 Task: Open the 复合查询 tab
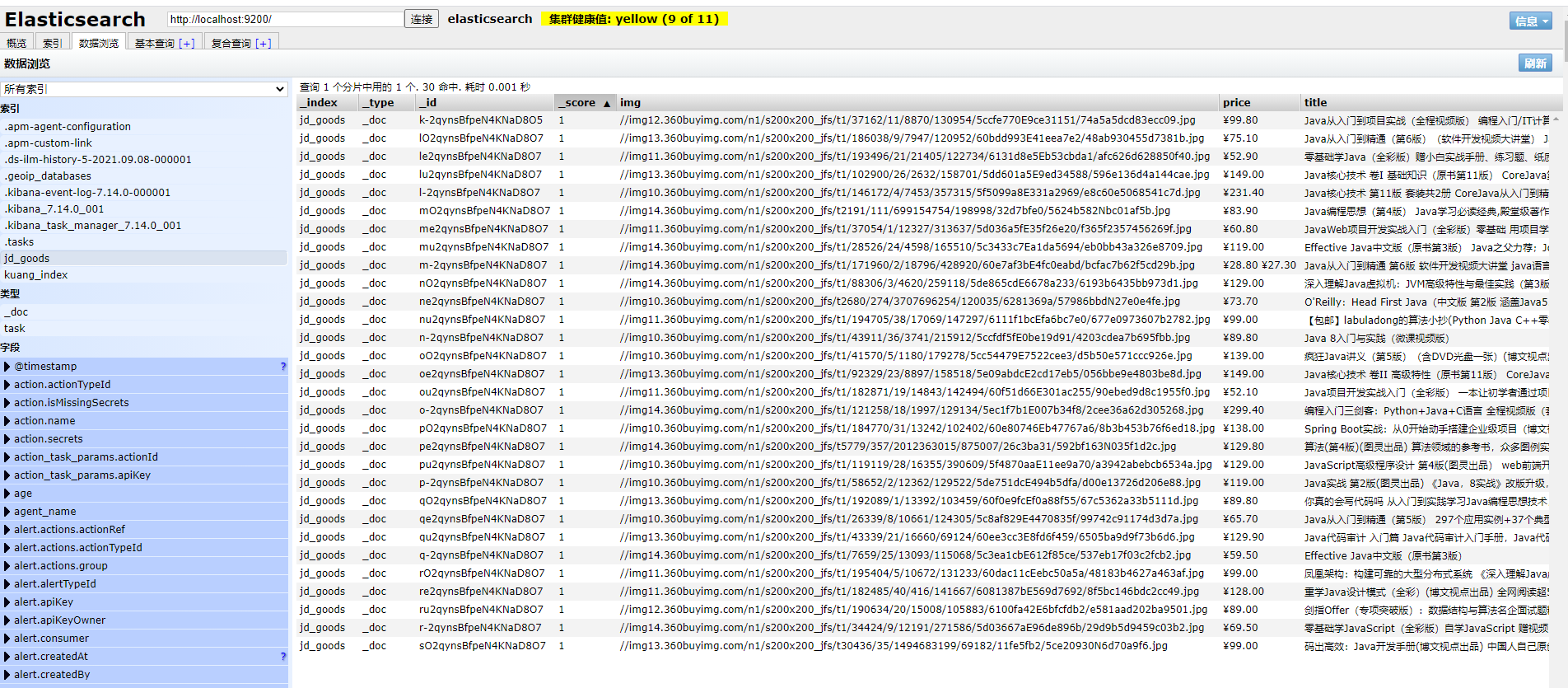click(231, 43)
